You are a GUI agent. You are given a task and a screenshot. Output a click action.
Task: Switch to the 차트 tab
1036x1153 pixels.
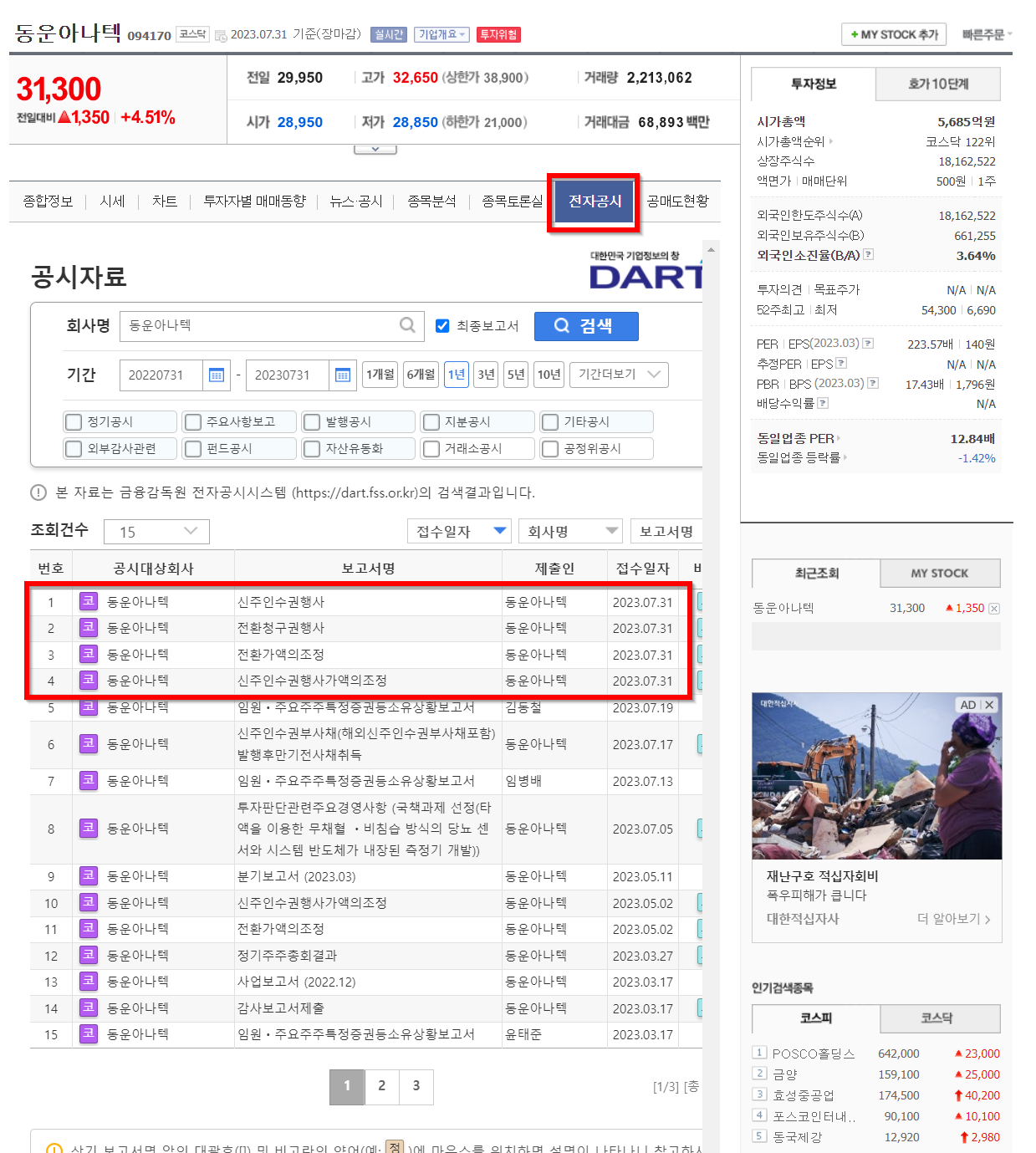(165, 201)
